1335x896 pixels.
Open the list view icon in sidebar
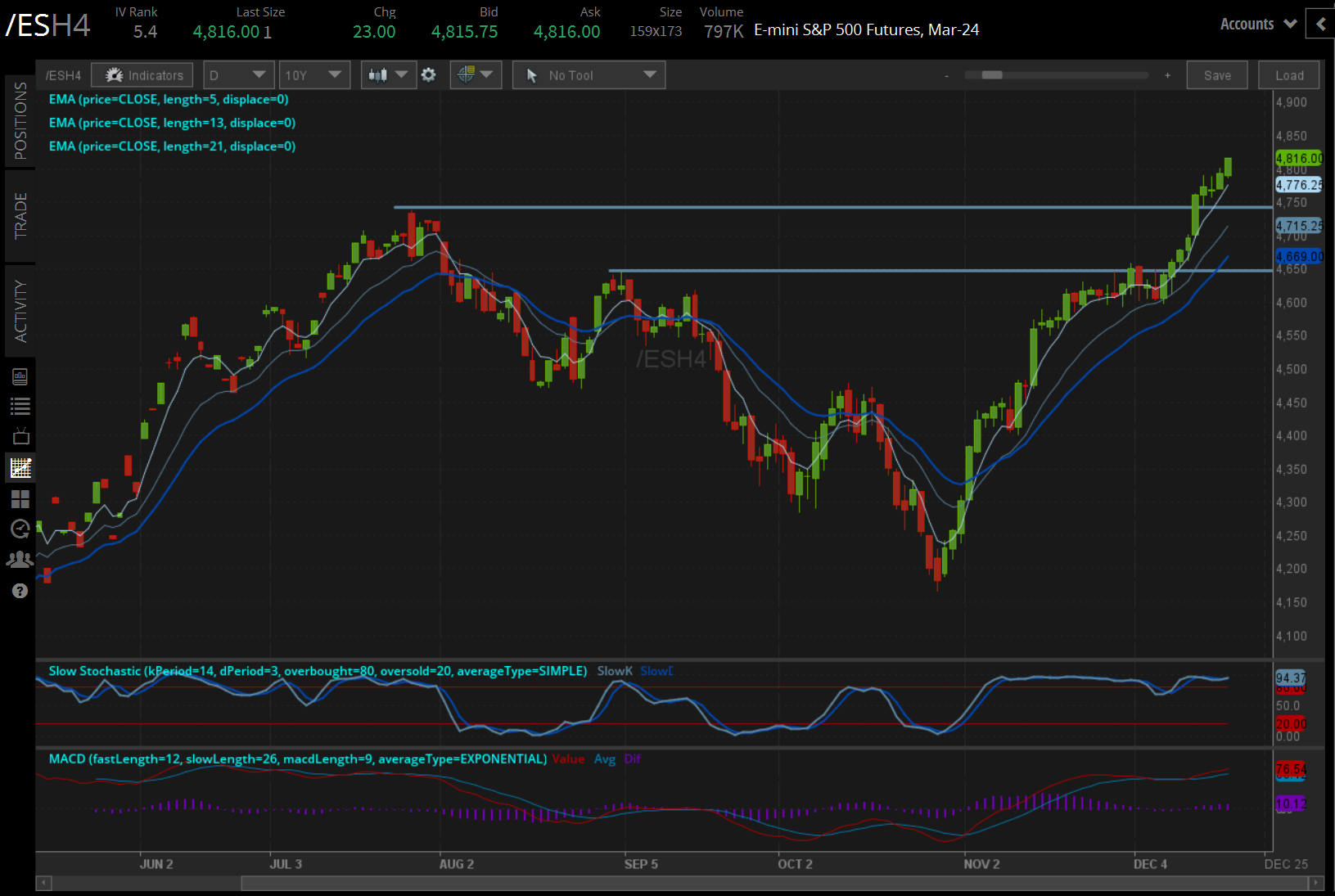coord(20,406)
